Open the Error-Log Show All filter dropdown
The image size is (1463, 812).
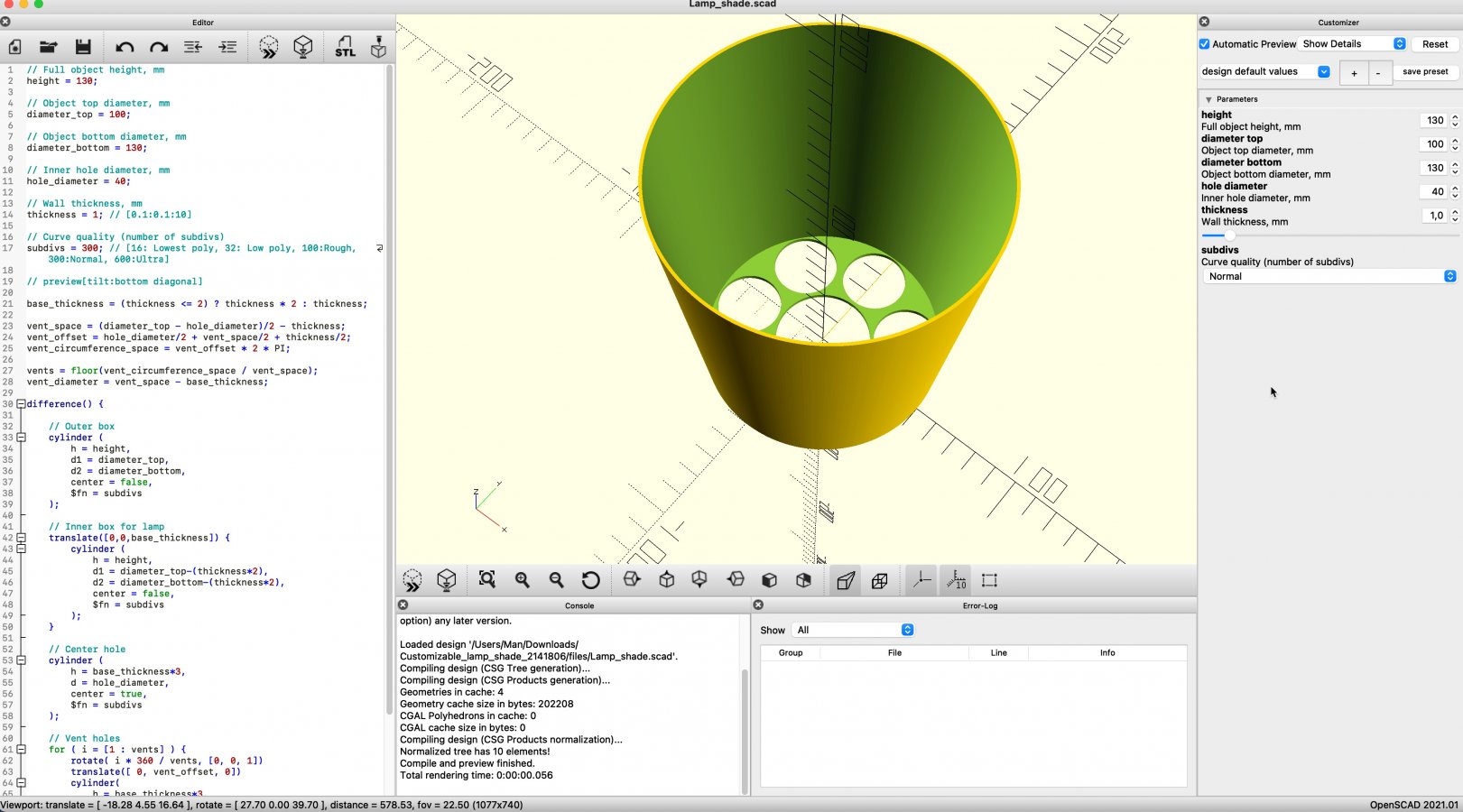(853, 630)
